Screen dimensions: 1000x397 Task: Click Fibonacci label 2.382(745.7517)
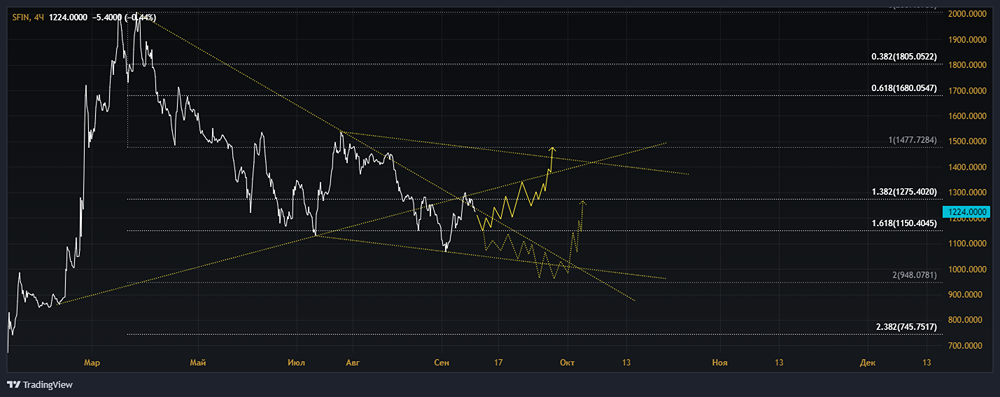(x=906, y=327)
